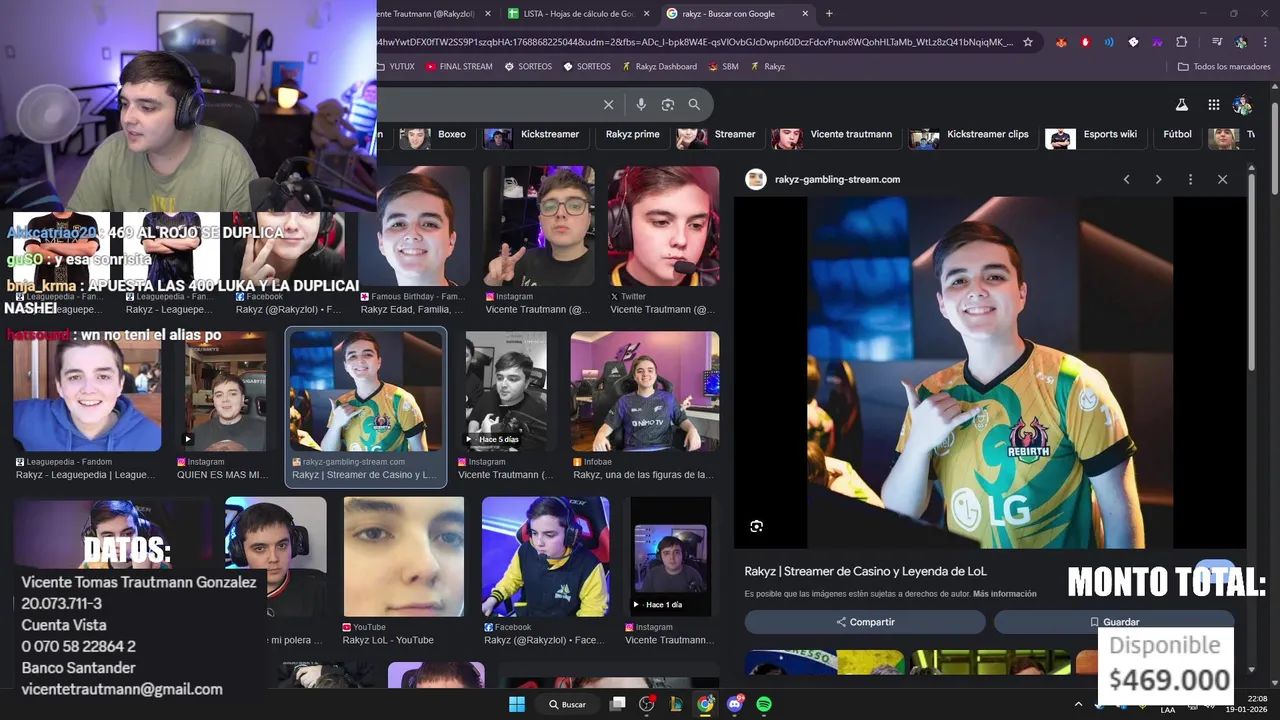Close the image preview panel

tap(1222, 179)
